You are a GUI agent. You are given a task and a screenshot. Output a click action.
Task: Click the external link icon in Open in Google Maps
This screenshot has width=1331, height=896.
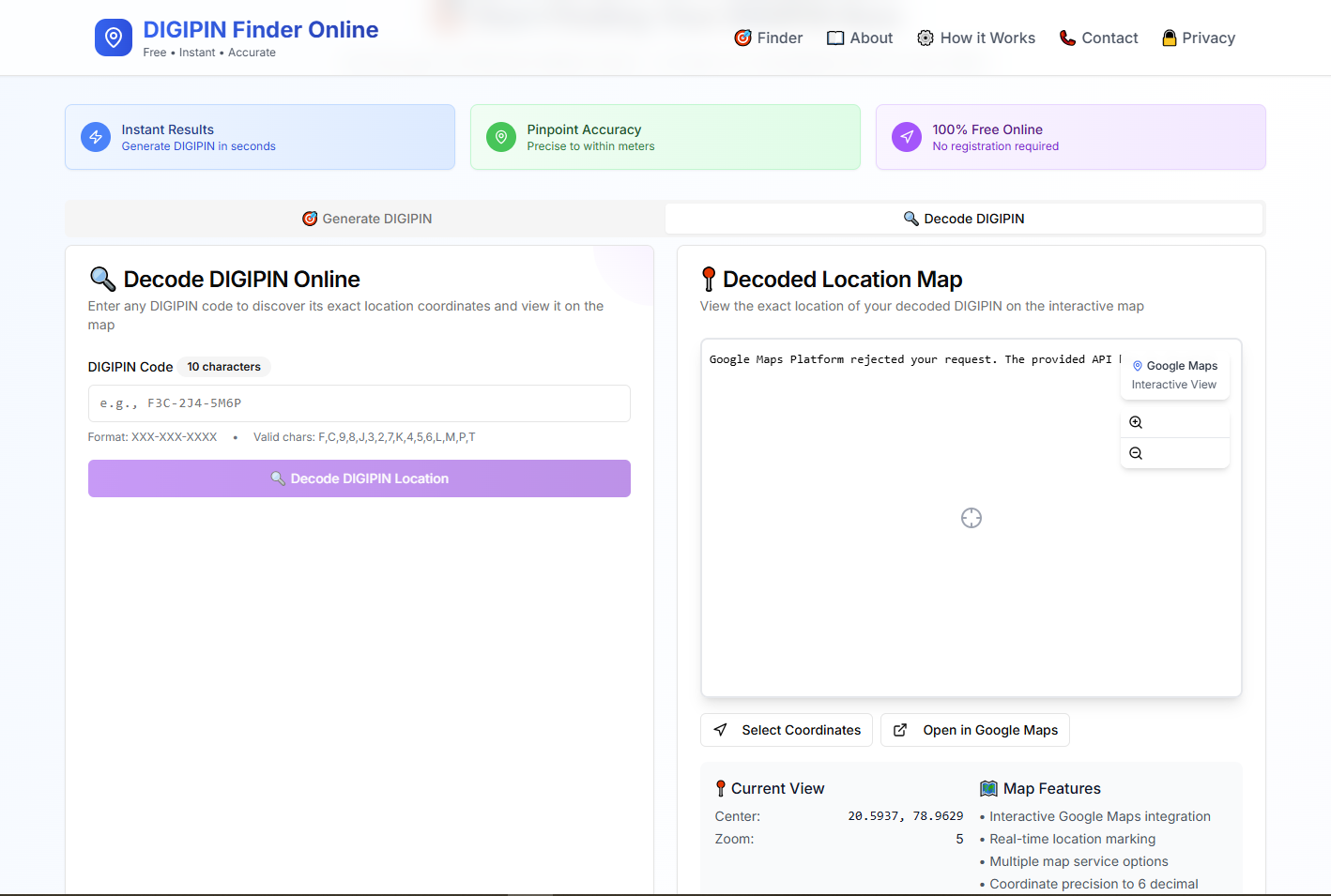coord(900,730)
